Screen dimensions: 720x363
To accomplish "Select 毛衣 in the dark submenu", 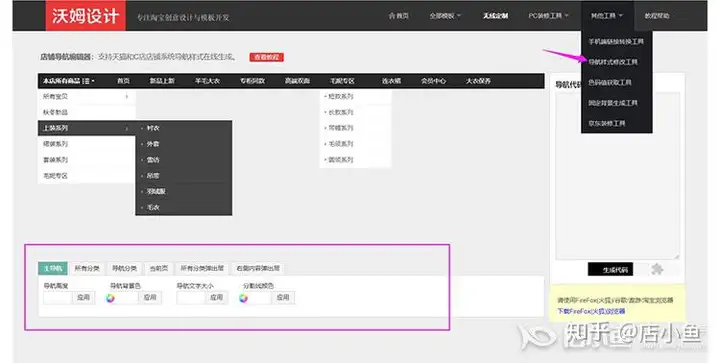I will pos(152,207).
